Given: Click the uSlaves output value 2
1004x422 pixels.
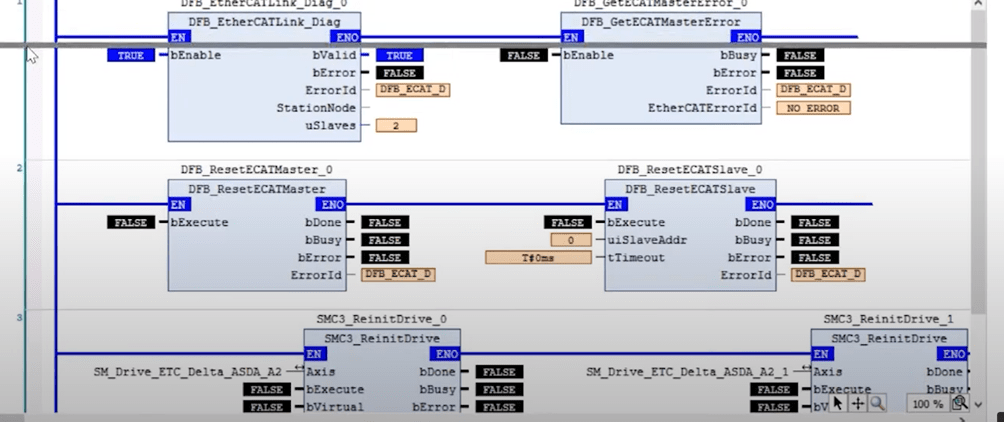Looking at the screenshot, I should [396, 125].
